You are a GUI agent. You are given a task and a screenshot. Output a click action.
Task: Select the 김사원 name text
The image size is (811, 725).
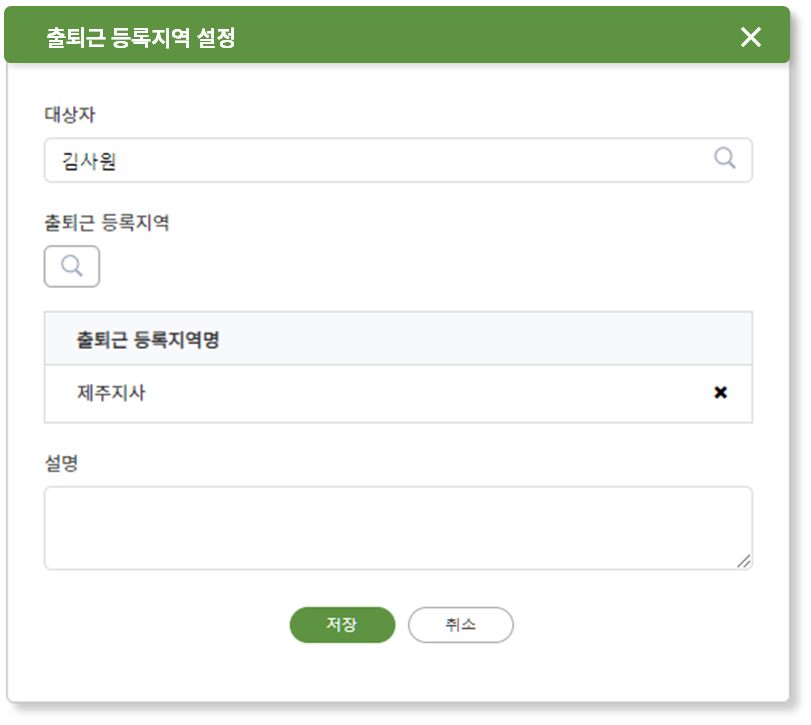tap(89, 161)
